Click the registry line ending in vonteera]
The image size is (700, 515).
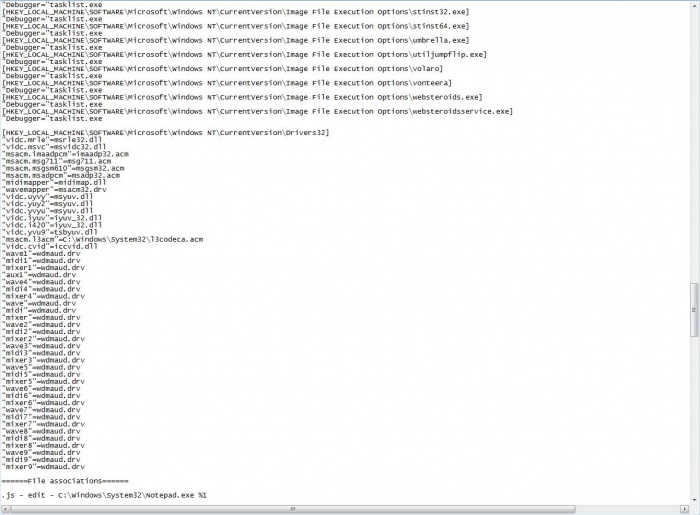click(x=227, y=83)
